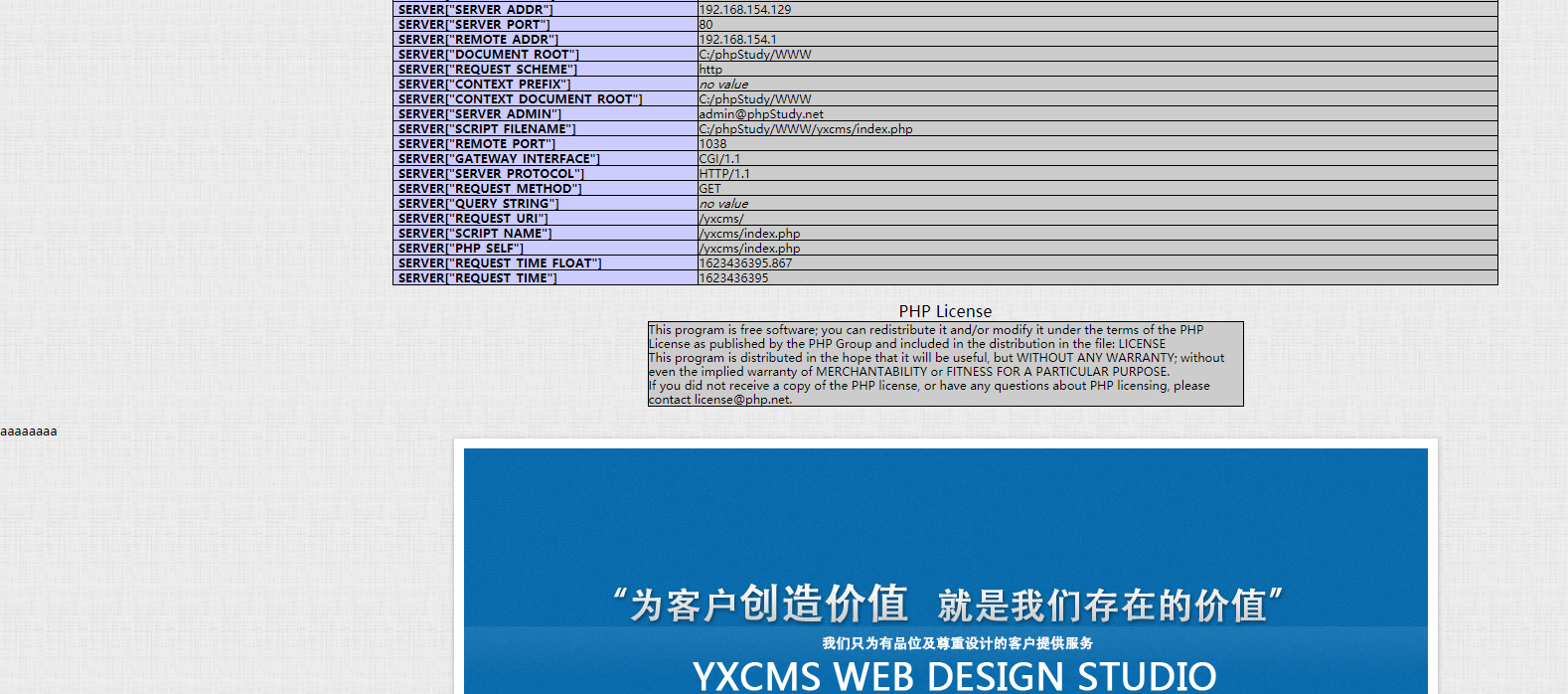The image size is (1568, 694).
Task: Click the SERVER["PHP_SELF"] key cell
Action: tap(546, 248)
